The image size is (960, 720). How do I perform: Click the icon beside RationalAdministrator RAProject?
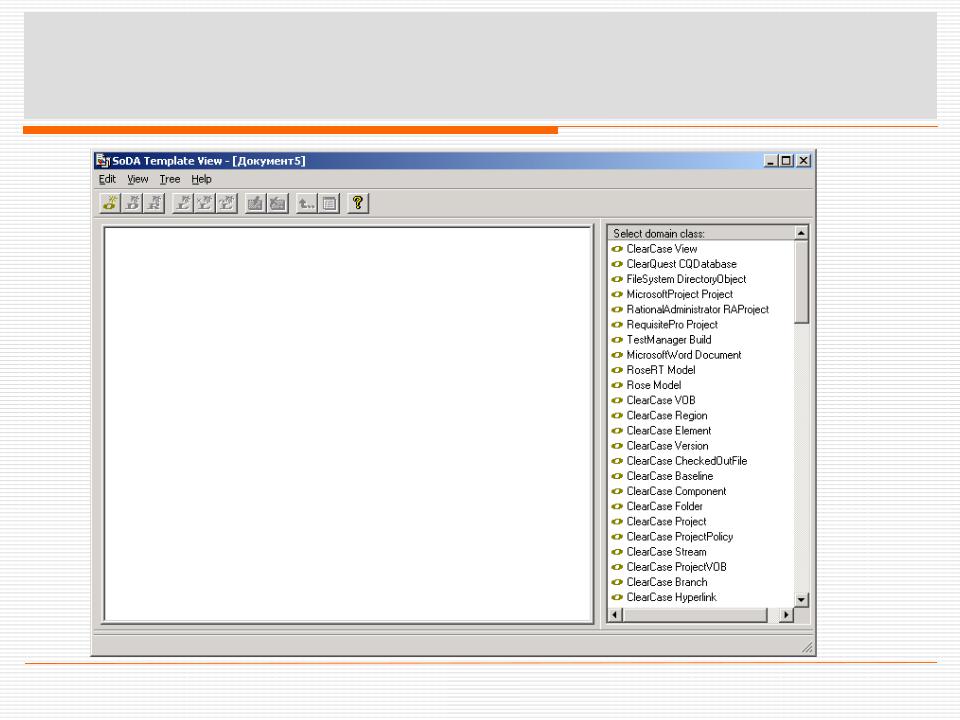point(617,310)
